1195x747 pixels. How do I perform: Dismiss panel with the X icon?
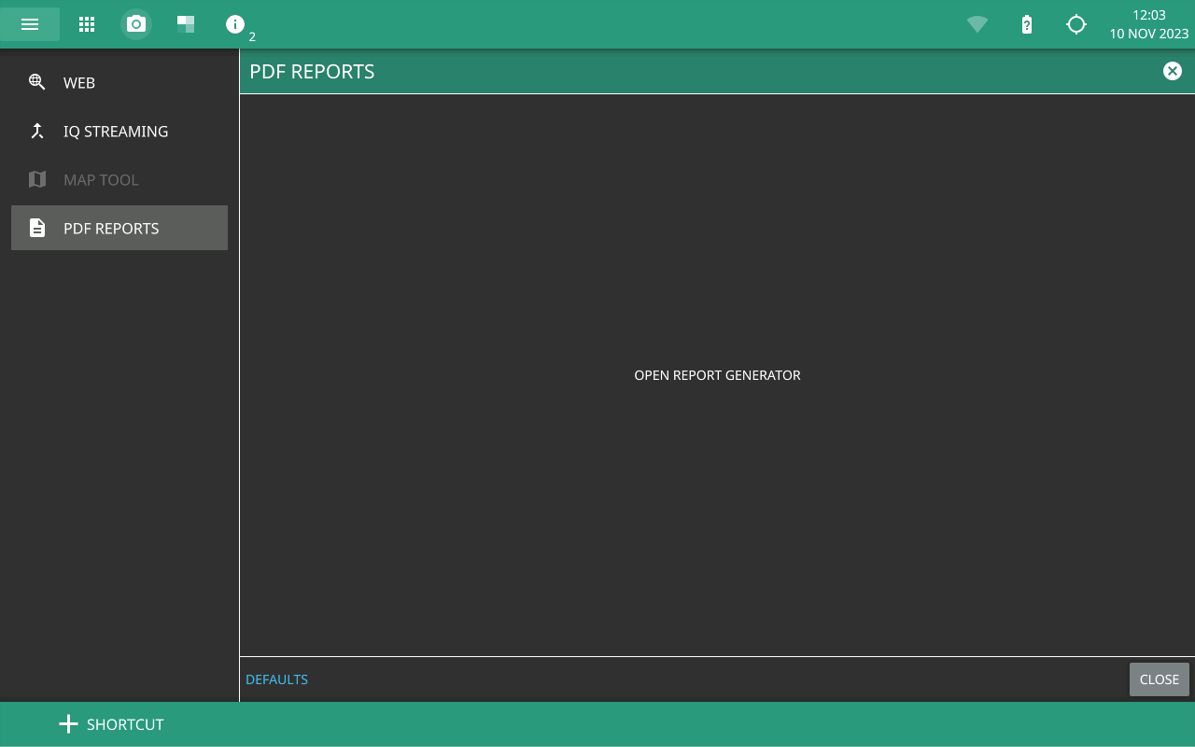coord(1172,71)
